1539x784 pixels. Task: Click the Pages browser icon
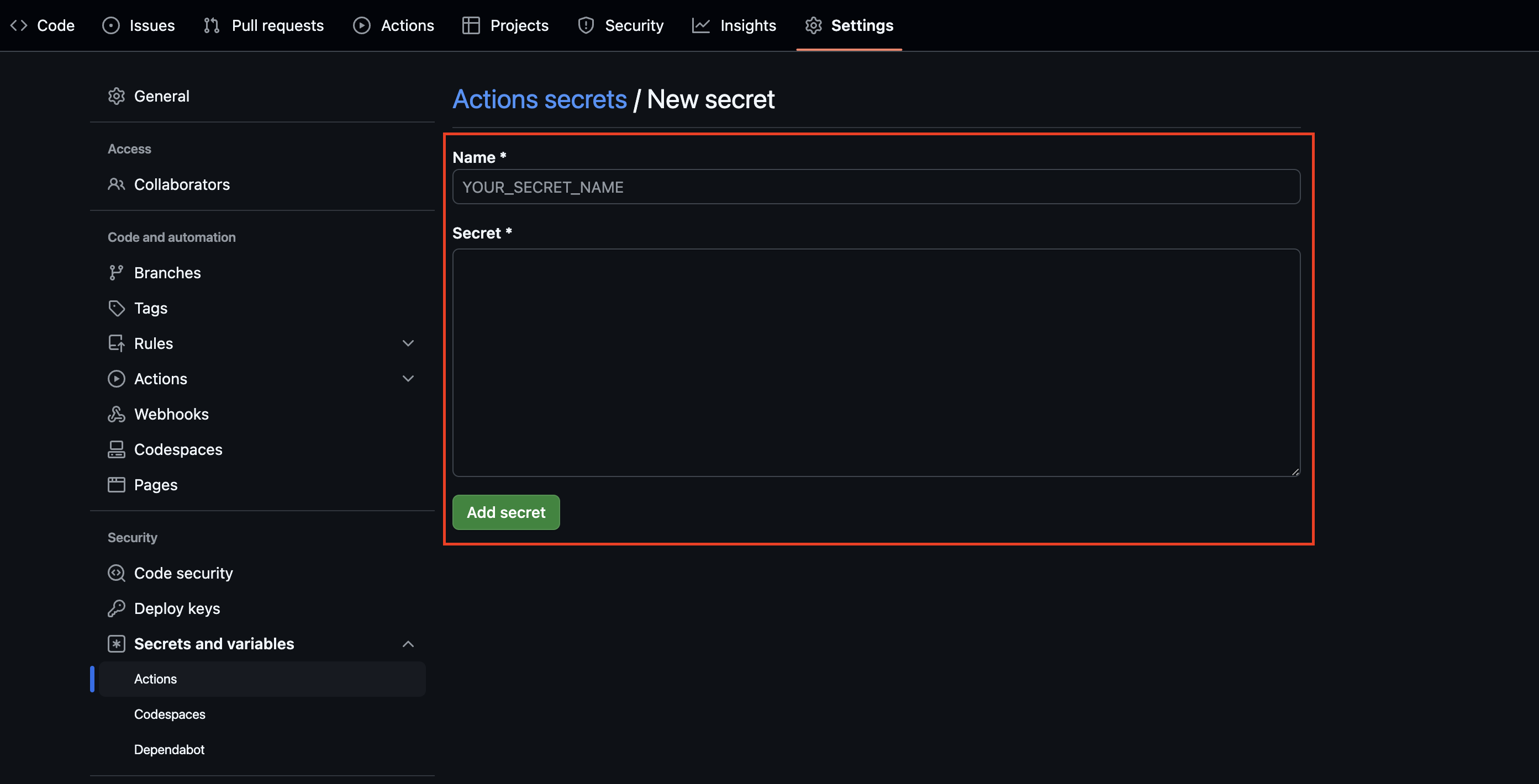click(x=116, y=485)
